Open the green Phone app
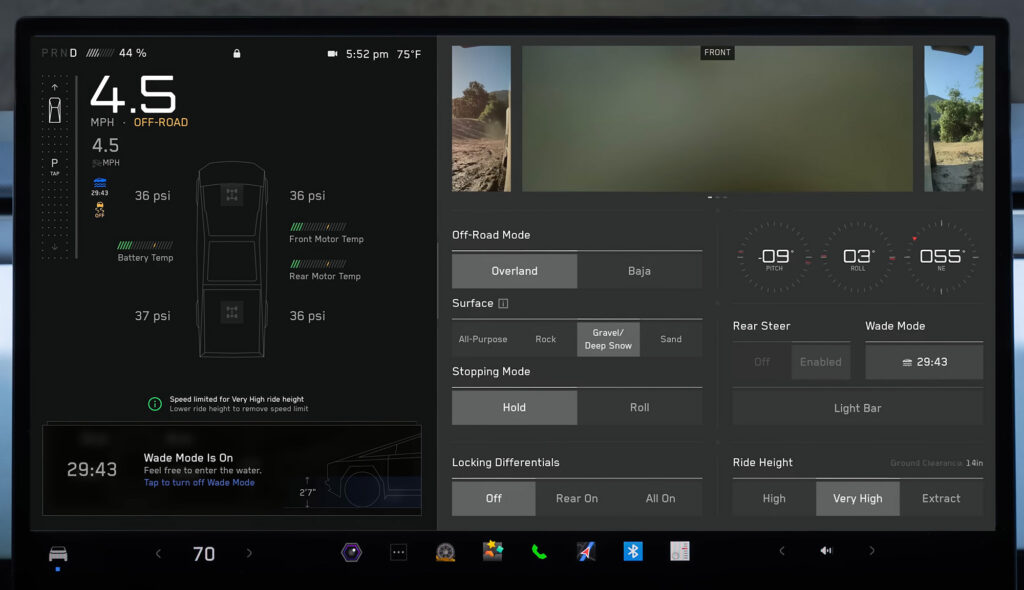1024x590 pixels. pos(539,552)
